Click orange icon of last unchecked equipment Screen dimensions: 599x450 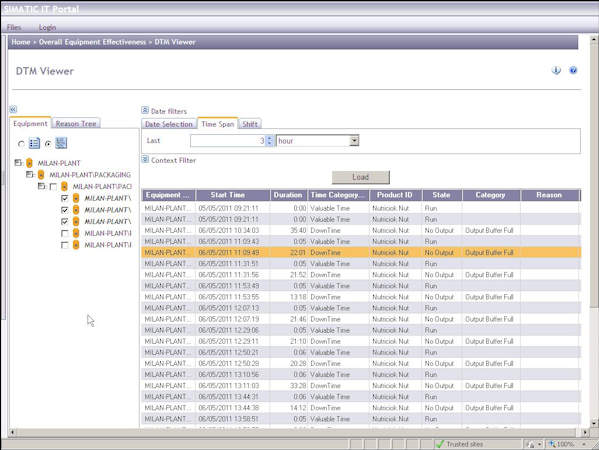click(x=76, y=245)
